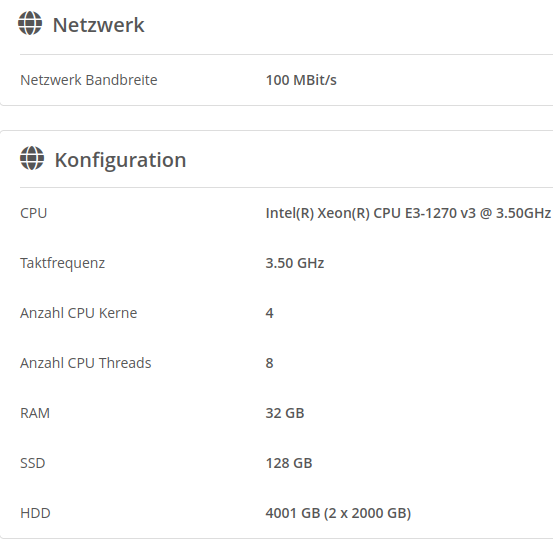The height and width of the screenshot is (539, 554).
Task: Select the 3.50 GHz clock value
Action: 295,263
